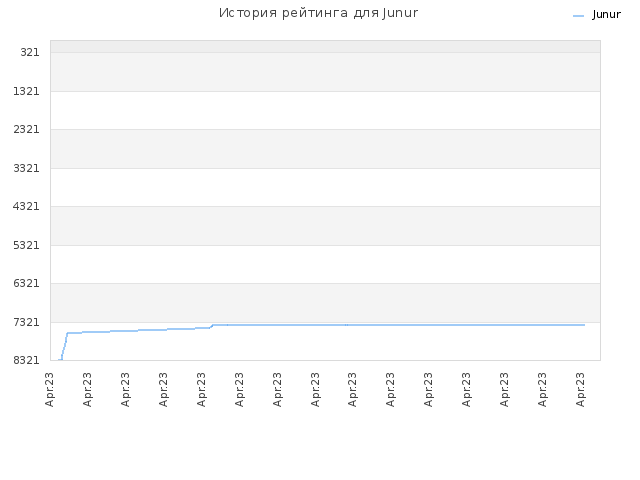Click the chart title История рейтинга для Junur
This screenshot has height=480, width=640.
point(318,13)
